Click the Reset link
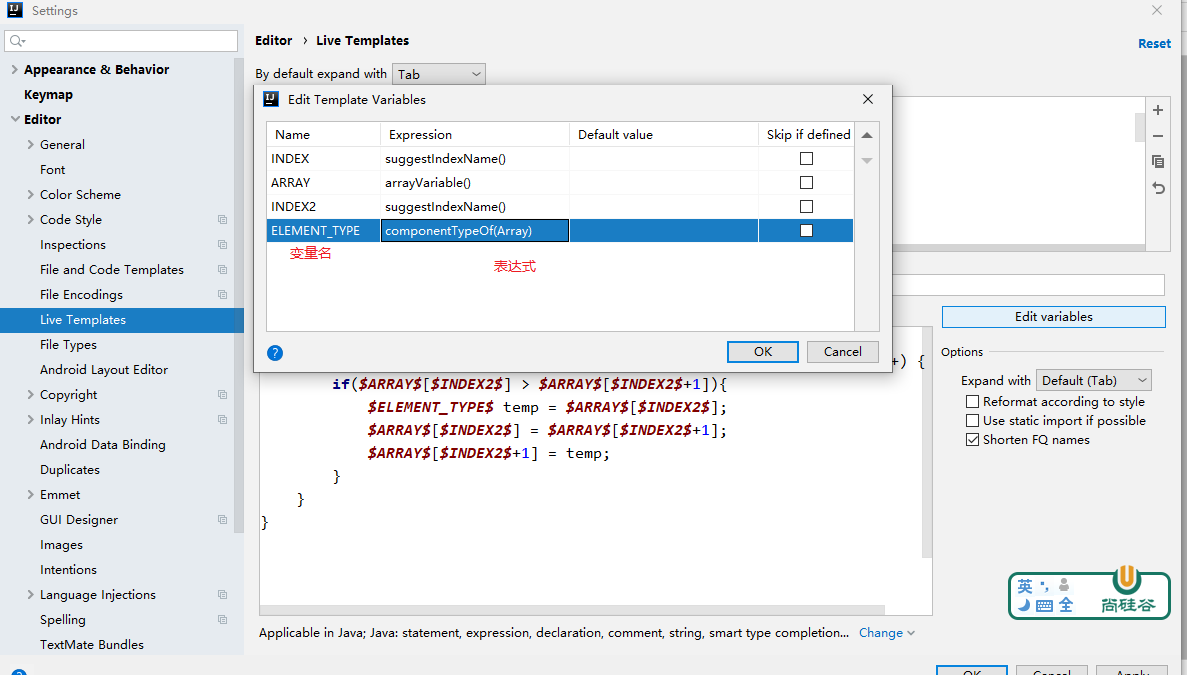This screenshot has height=675, width=1187. [1154, 43]
